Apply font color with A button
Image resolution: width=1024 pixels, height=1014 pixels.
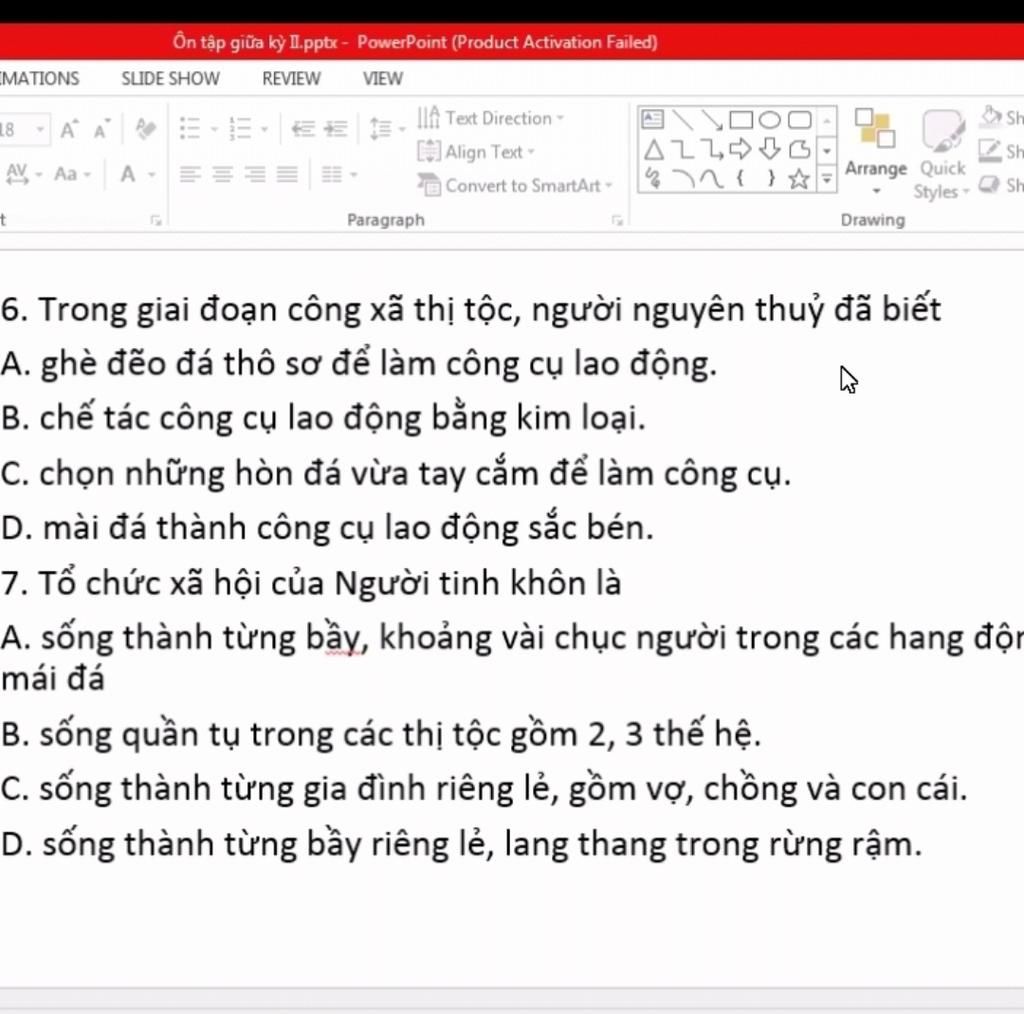tap(128, 174)
